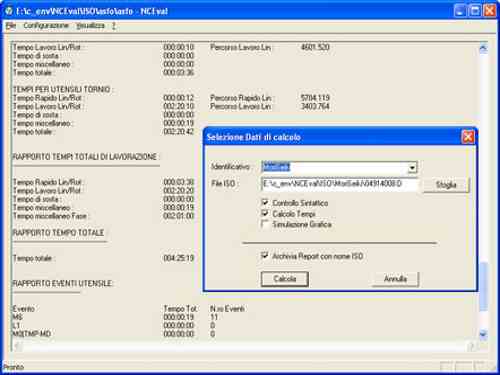Viewport: 500px width, 375px height.
Task: Click the MS event count 11
Action: click(x=214, y=317)
